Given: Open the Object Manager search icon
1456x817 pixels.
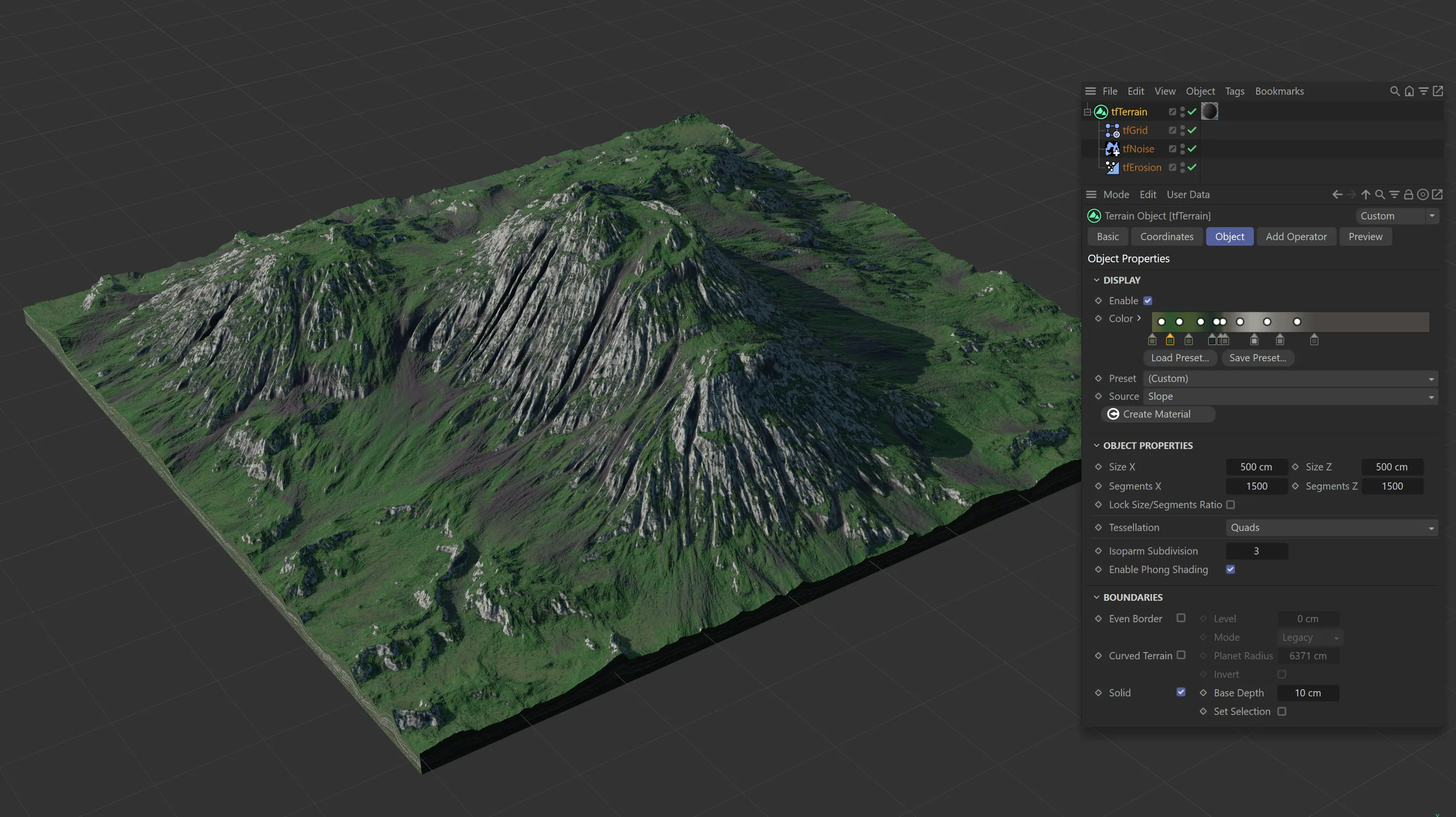Looking at the screenshot, I should 1394,91.
